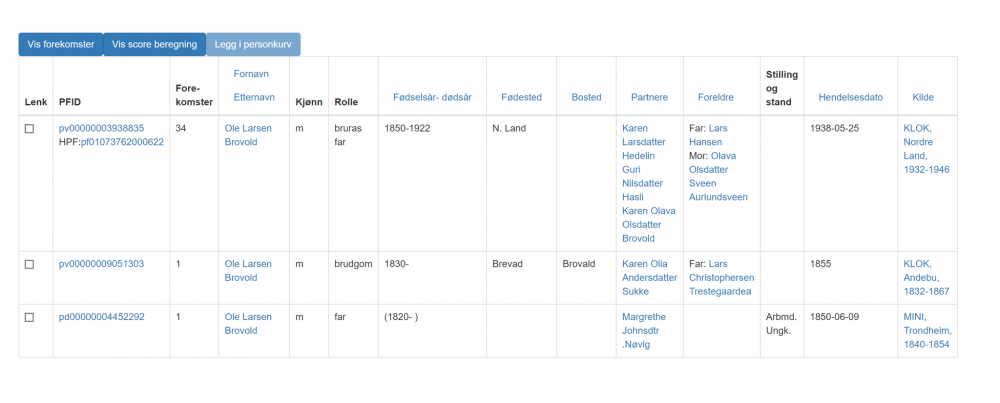Image resolution: width=1000 pixels, height=403 pixels.
Task: Sort by Fødselsår- dødsår header
Action: point(432,97)
